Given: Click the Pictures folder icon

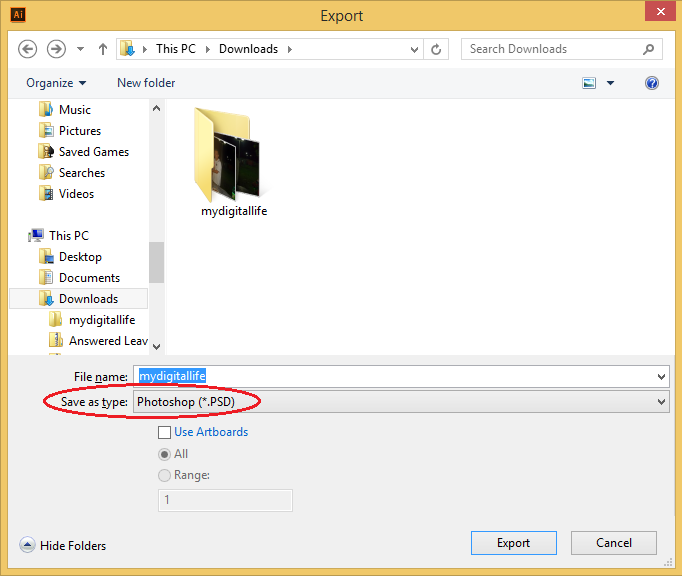Looking at the screenshot, I should pyautogui.click(x=46, y=131).
